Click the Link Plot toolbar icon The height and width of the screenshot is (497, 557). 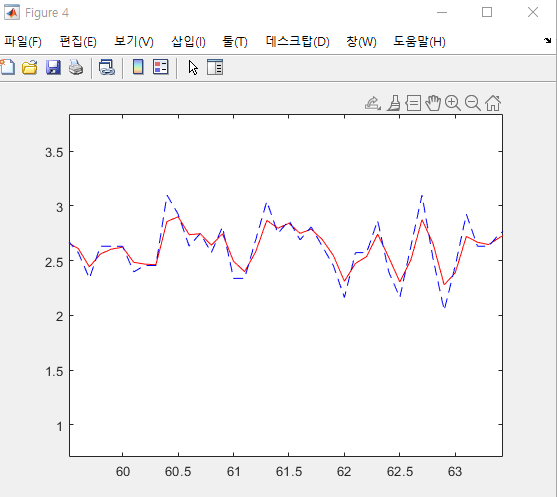pos(107,67)
